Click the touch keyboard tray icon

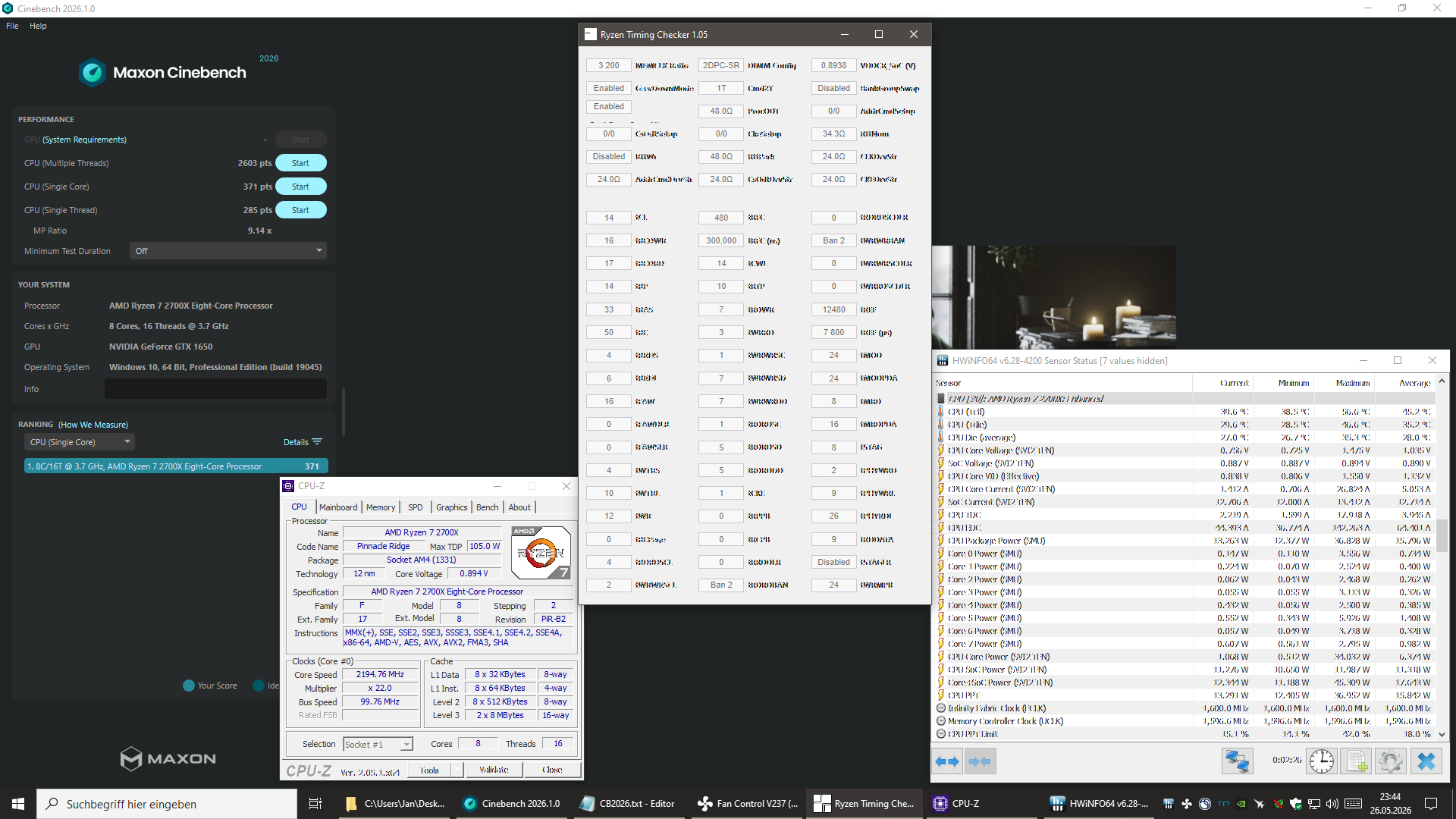(x=1354, y=804)
